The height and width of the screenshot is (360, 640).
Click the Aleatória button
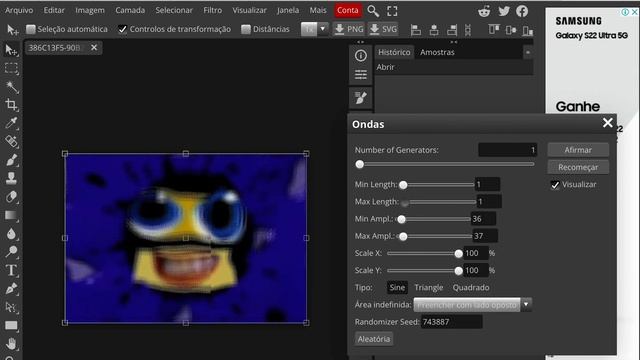click(x=373, y=339)
